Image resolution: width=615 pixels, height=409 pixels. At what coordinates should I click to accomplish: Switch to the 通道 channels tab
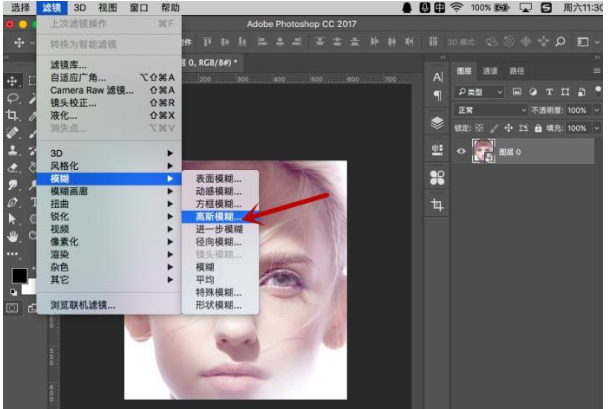(x=490, y=71)
